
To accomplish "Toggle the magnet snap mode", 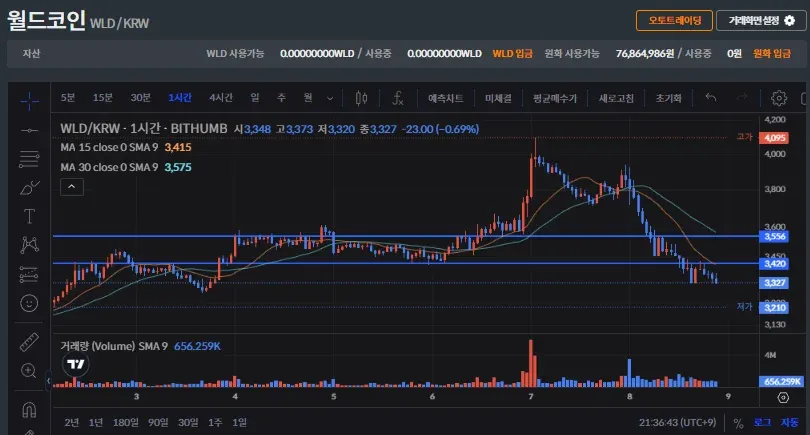I will pos(29,410).
